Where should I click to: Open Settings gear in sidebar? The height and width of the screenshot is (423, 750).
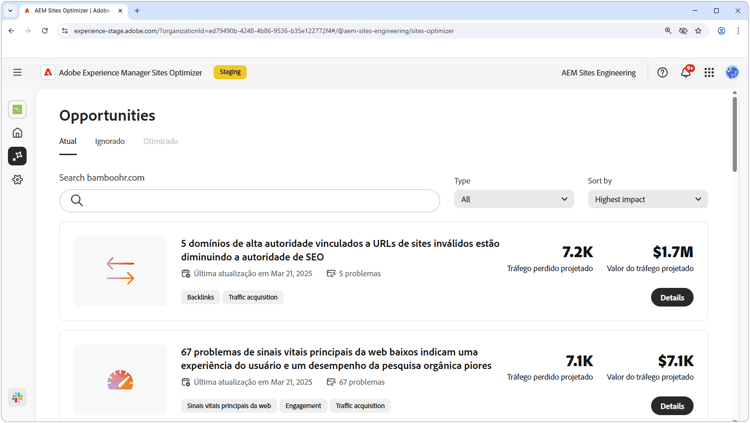(17, 179)
